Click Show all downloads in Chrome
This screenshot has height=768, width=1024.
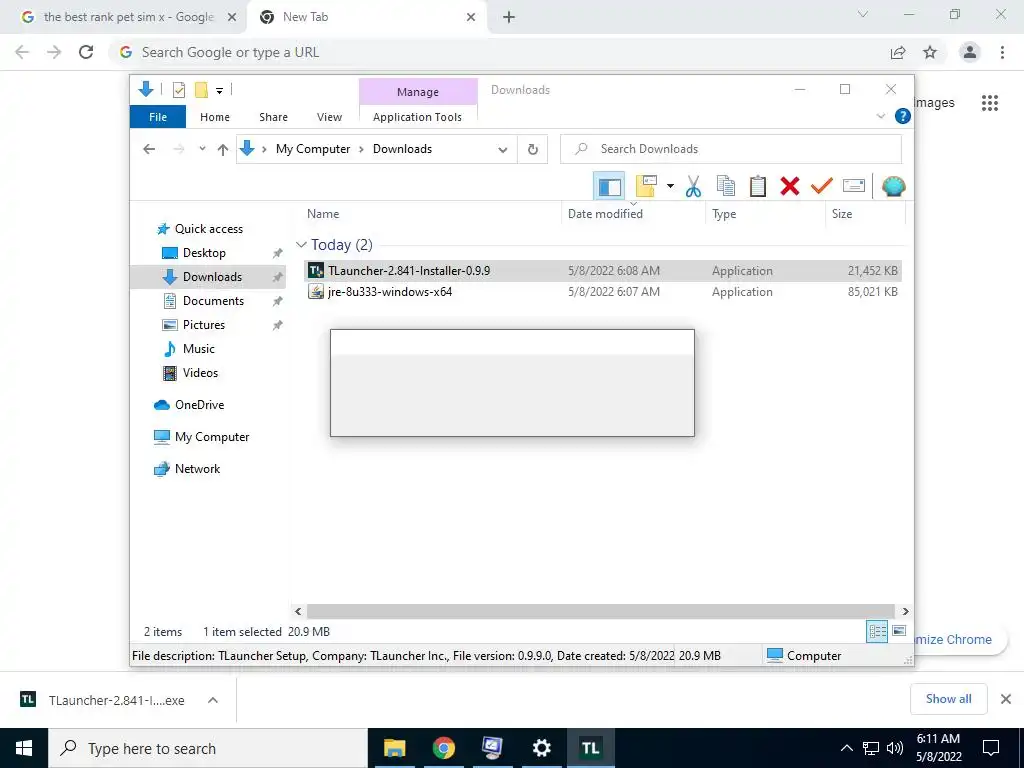pos(948,699)
